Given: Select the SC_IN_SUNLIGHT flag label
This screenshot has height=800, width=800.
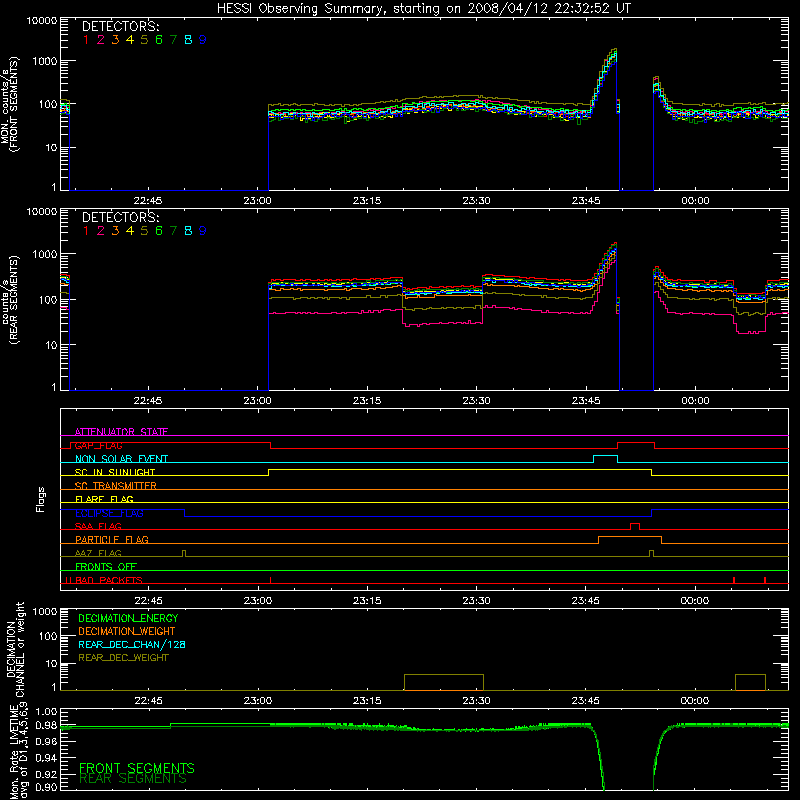Looking at the screenshot, I should point(115,472).
